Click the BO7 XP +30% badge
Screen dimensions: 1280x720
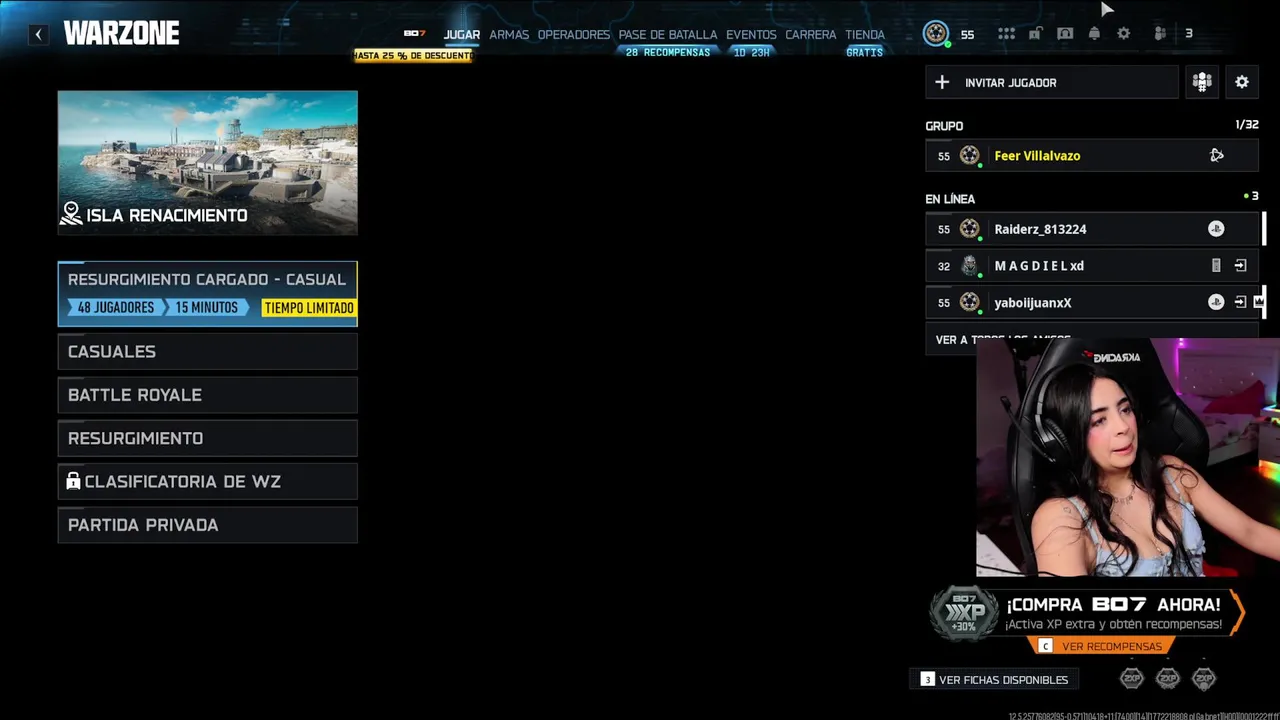pos(964,612)
